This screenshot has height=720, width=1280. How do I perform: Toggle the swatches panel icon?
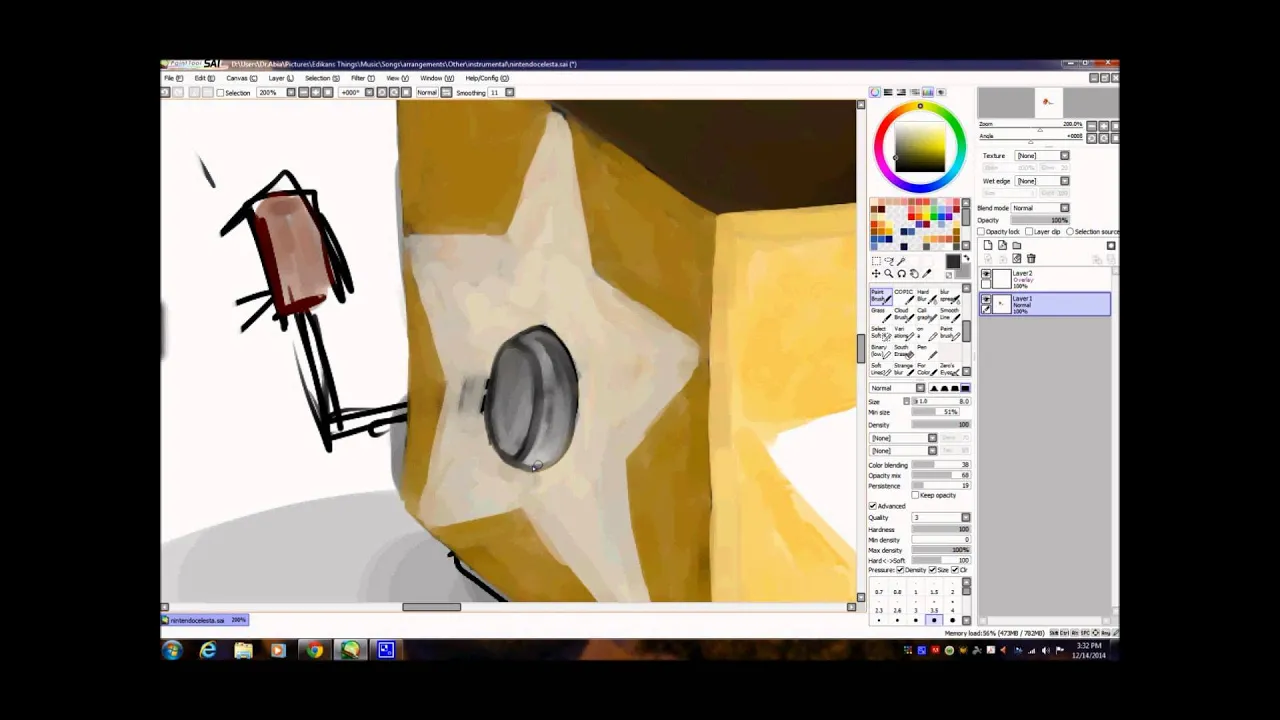pos(927,92)
